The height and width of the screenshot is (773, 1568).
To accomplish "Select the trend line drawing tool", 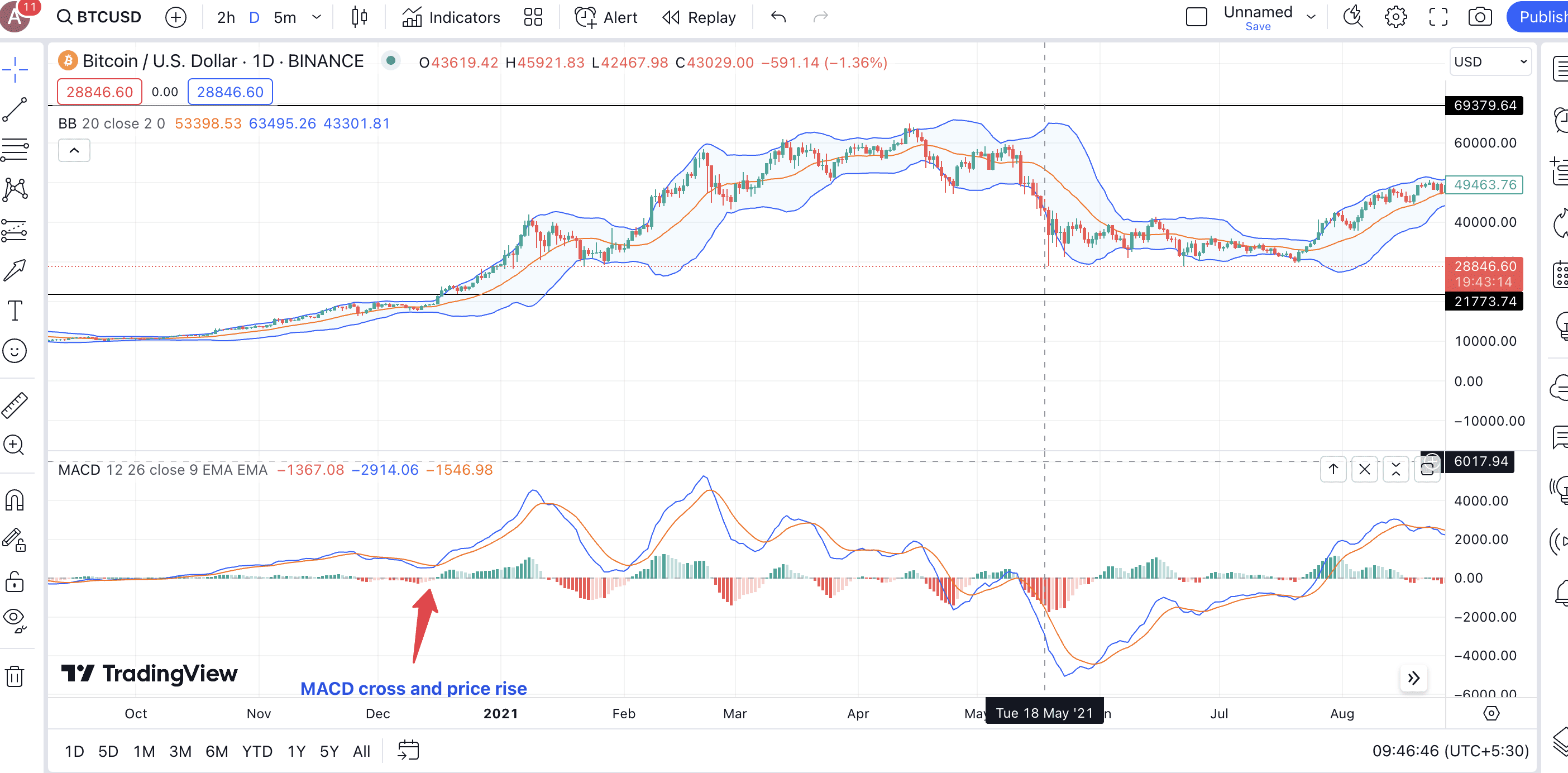I will pos(15,109).
